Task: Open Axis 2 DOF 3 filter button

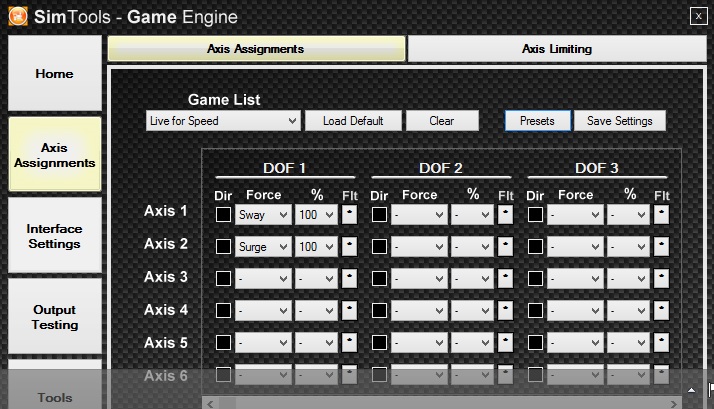Action: pos(661,246)
